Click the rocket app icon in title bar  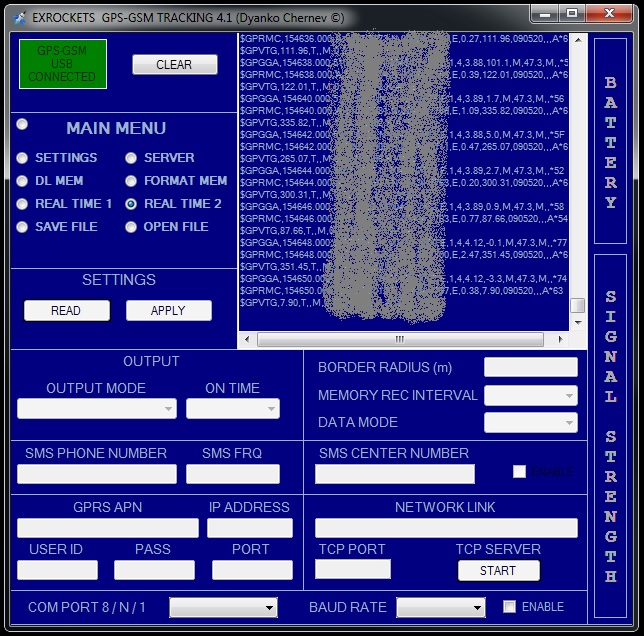pyautogui.click(x=19, y=18)
